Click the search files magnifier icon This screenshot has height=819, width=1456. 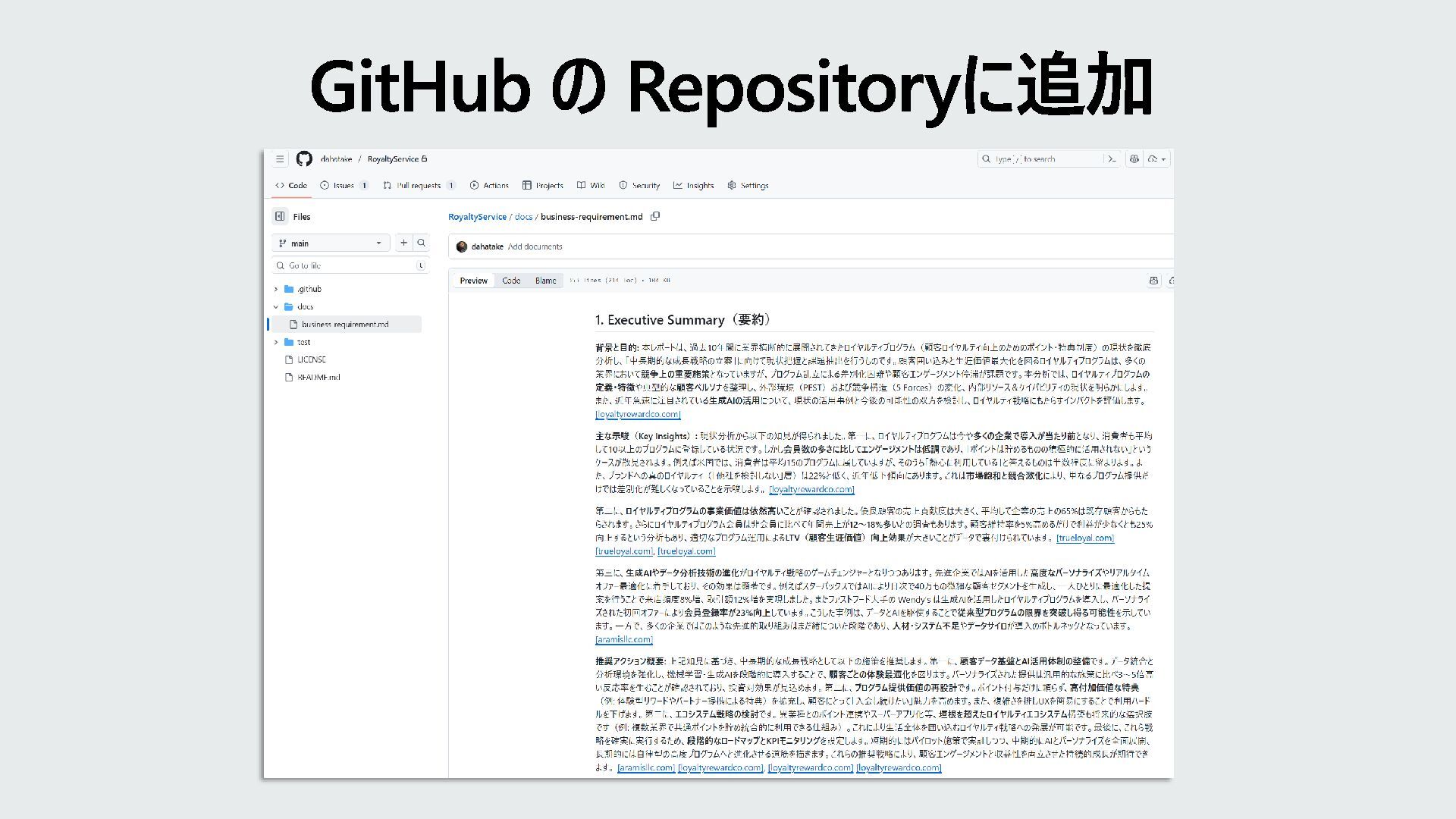422,243
